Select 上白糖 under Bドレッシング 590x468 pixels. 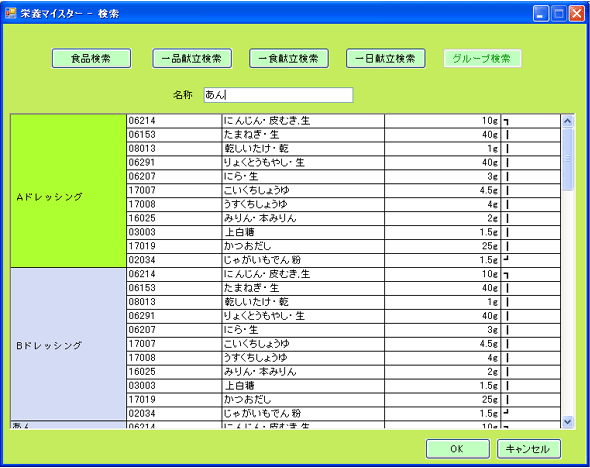[303, 386]
